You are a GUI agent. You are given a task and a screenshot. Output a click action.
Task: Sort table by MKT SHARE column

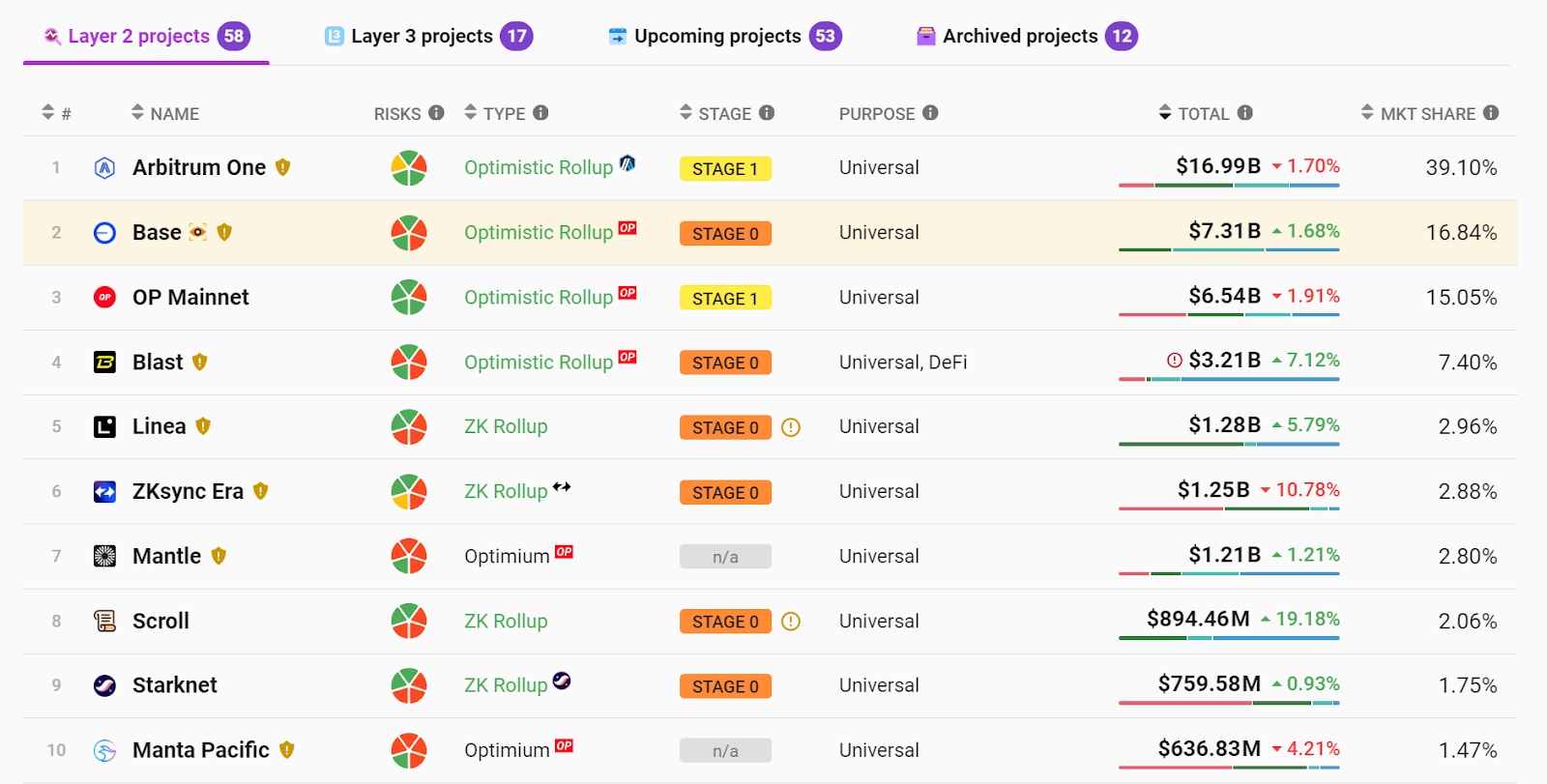[1418, 113]
